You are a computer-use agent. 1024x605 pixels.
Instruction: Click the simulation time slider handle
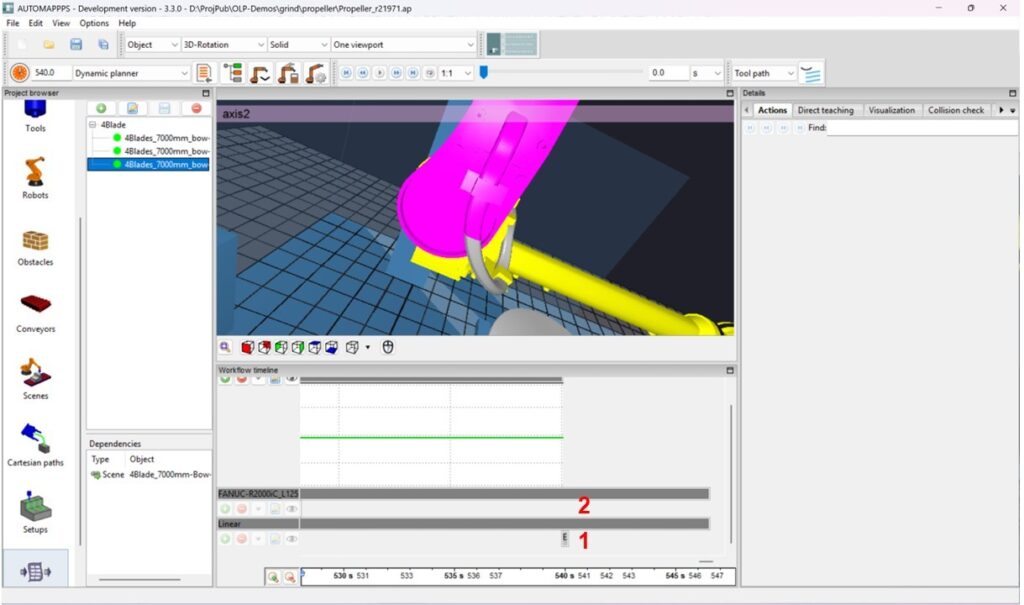483,72
